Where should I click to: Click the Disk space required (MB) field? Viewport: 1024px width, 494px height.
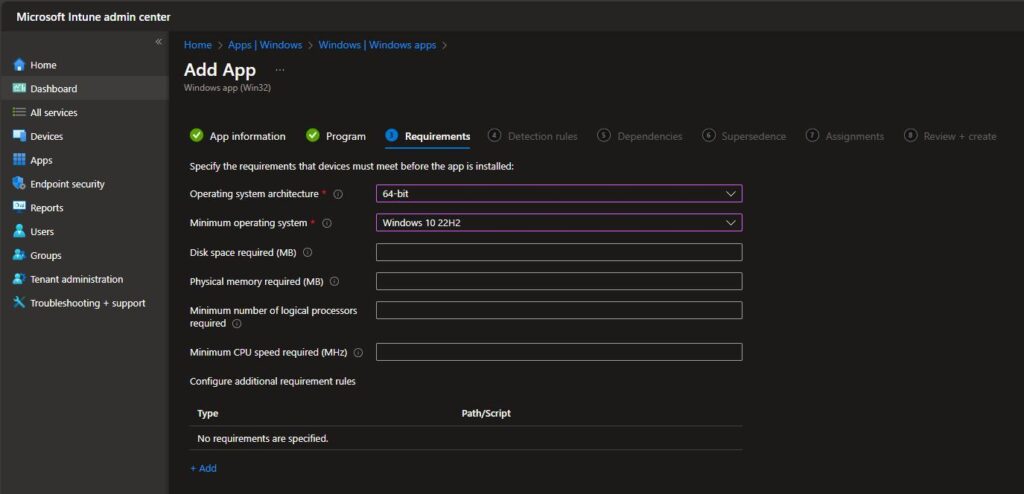click(x=559, y=252)
